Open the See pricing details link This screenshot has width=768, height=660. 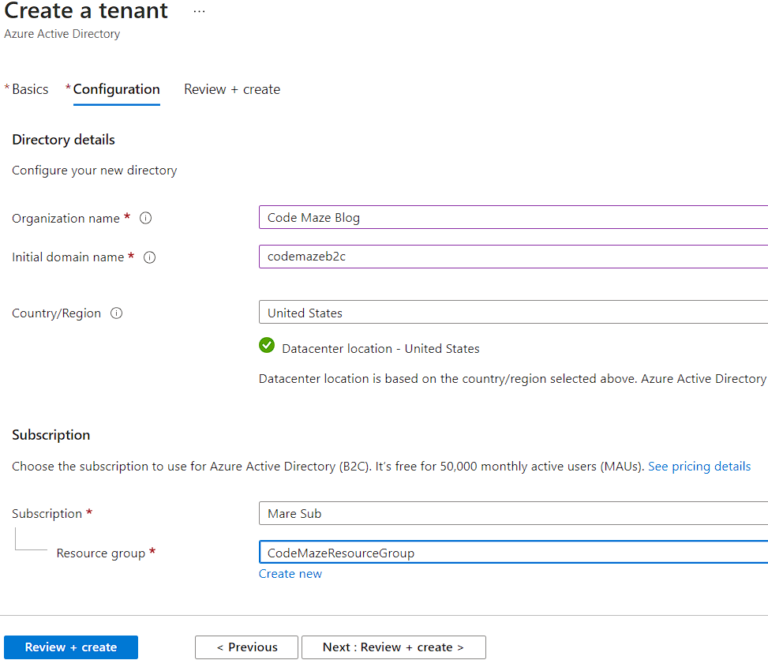click(699, 466)
